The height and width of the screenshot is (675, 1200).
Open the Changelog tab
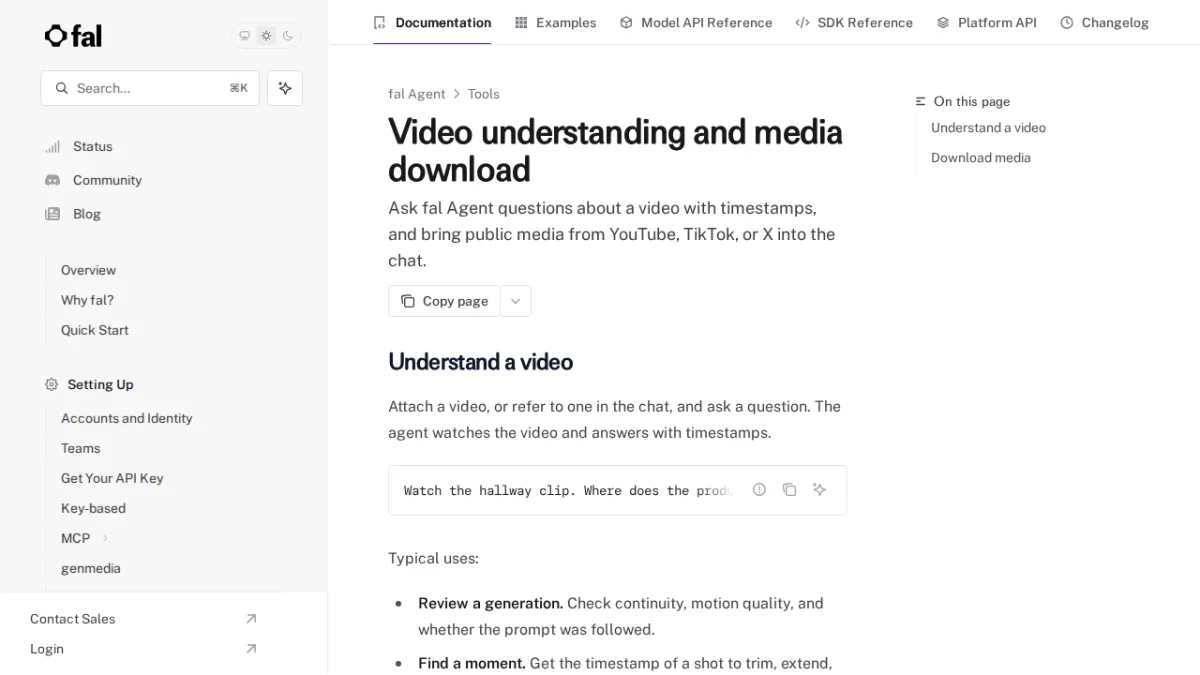[x=1105, y=22]
